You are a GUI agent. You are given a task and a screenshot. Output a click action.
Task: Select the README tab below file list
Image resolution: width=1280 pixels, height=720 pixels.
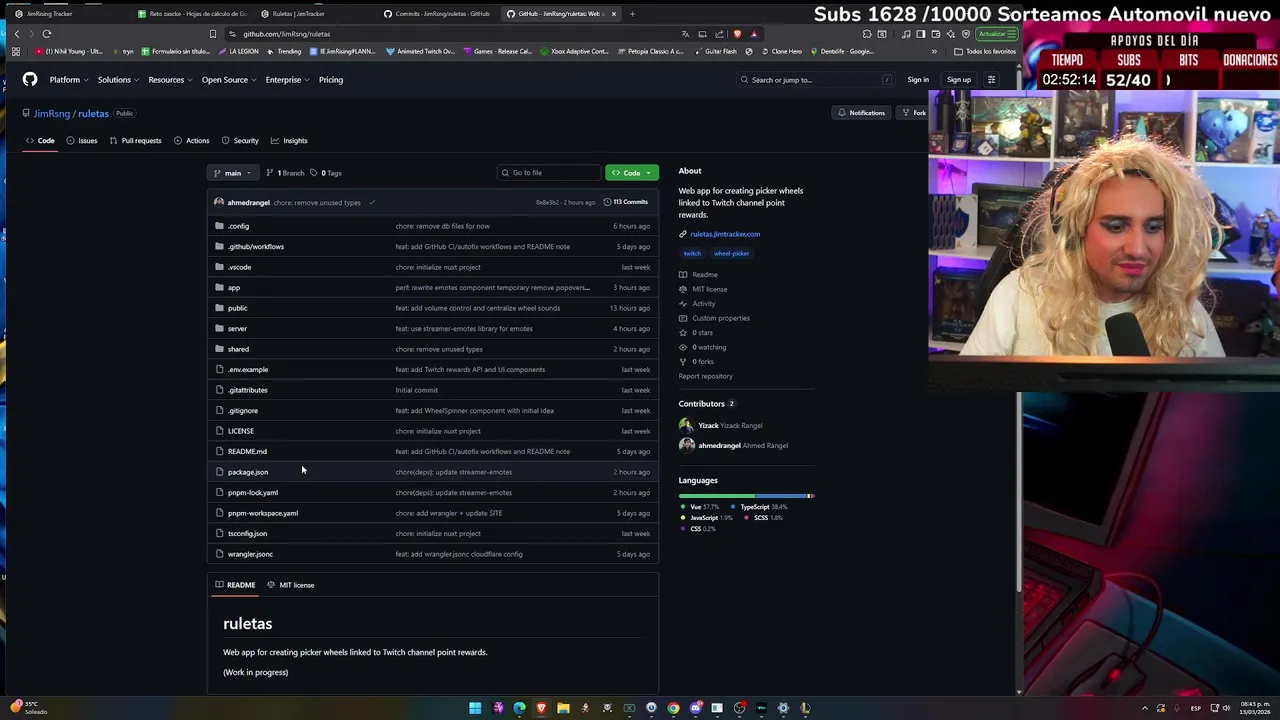click(235, 585)
